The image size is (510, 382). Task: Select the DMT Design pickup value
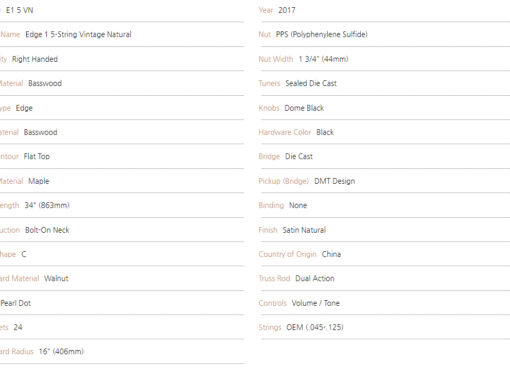click(x=335, y=181)
